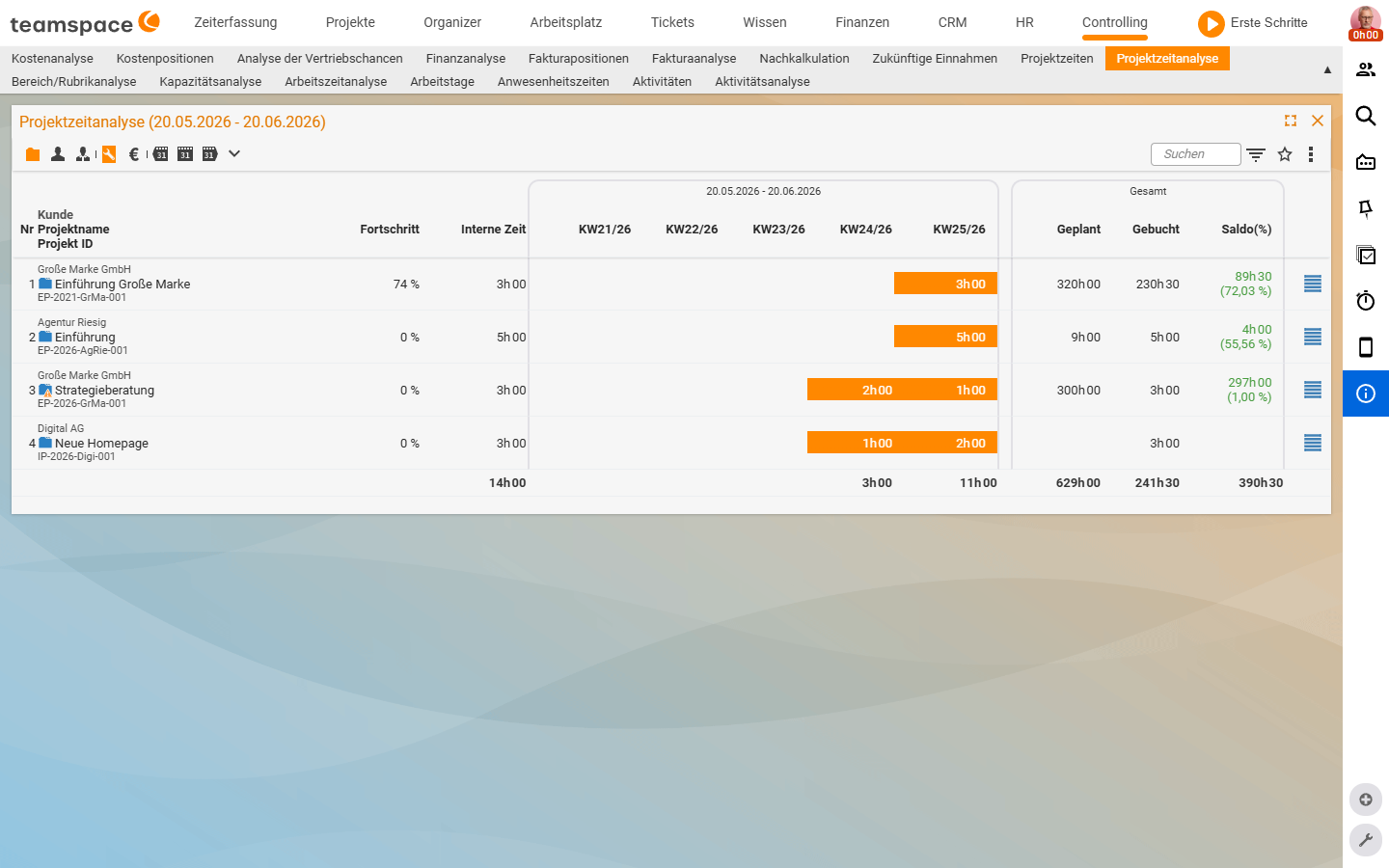The height and width of the screenshot is (868, 1389).
Task: Open the user avatar profile
Action: pyautogui.click(x=1366, y=22)
